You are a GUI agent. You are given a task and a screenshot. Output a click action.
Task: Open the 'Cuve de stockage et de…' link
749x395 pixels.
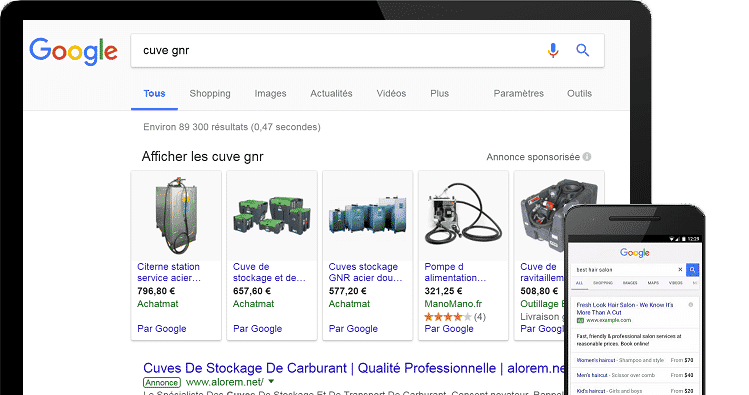269,272
